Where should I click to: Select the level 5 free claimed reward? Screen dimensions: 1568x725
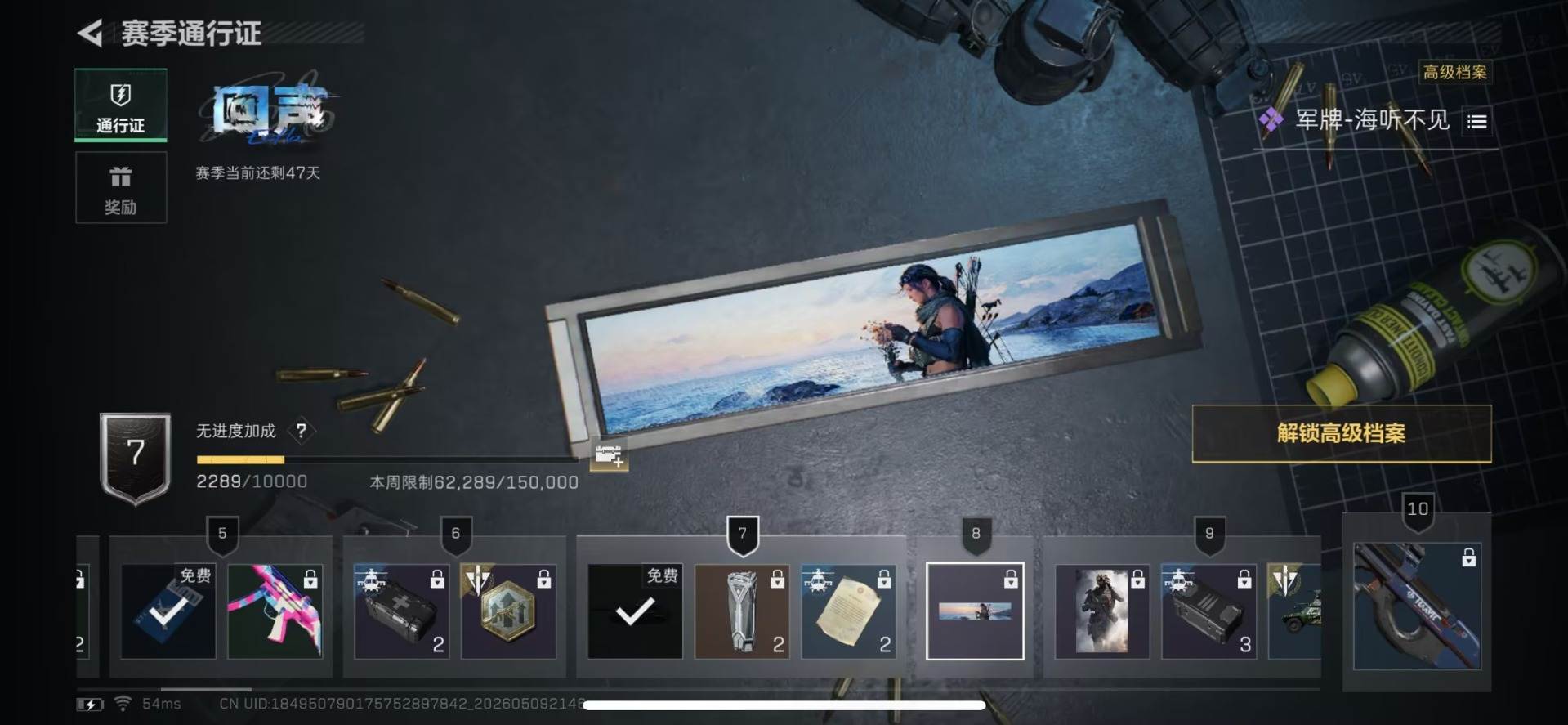coord(168,611)
